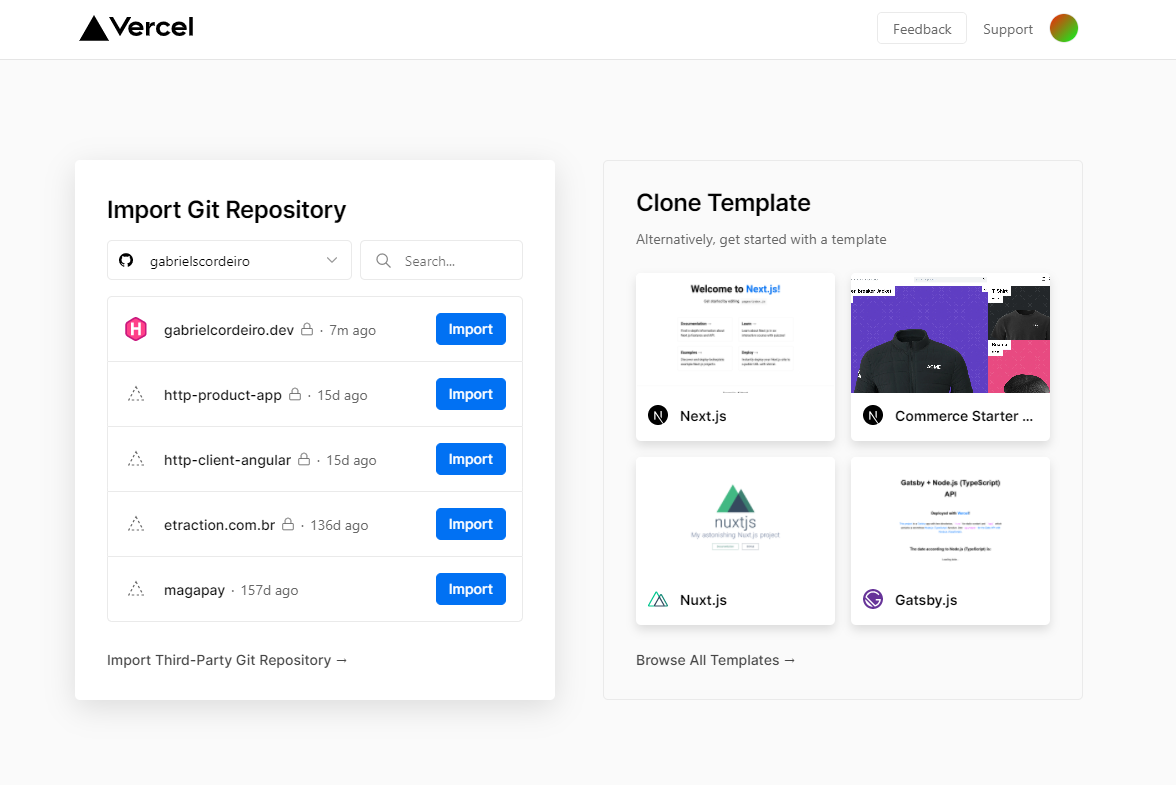Select the Commerce Starter template thumbnail

click(x=950, y=333)
